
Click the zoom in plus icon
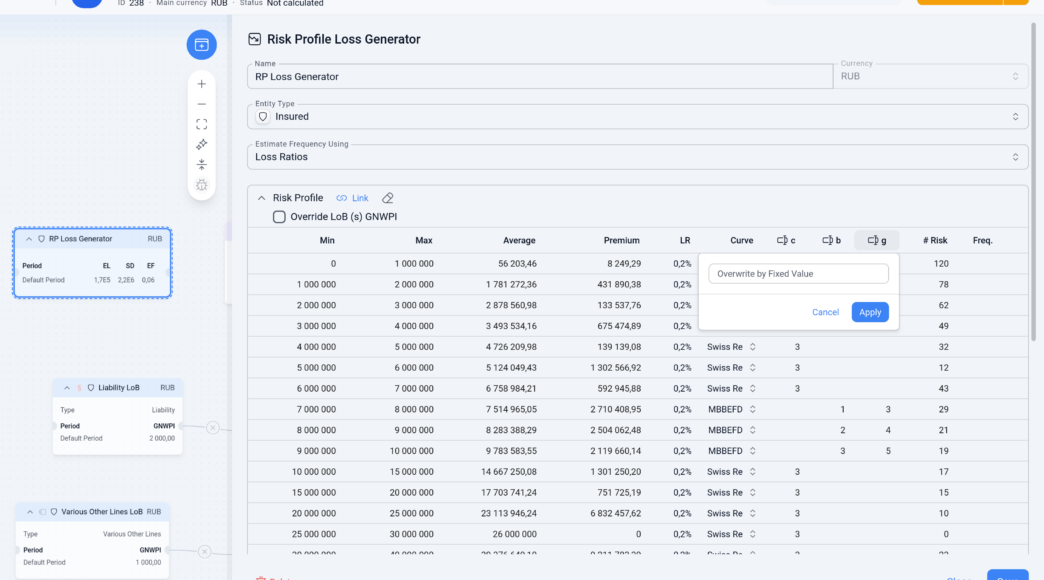click(202, 84)
